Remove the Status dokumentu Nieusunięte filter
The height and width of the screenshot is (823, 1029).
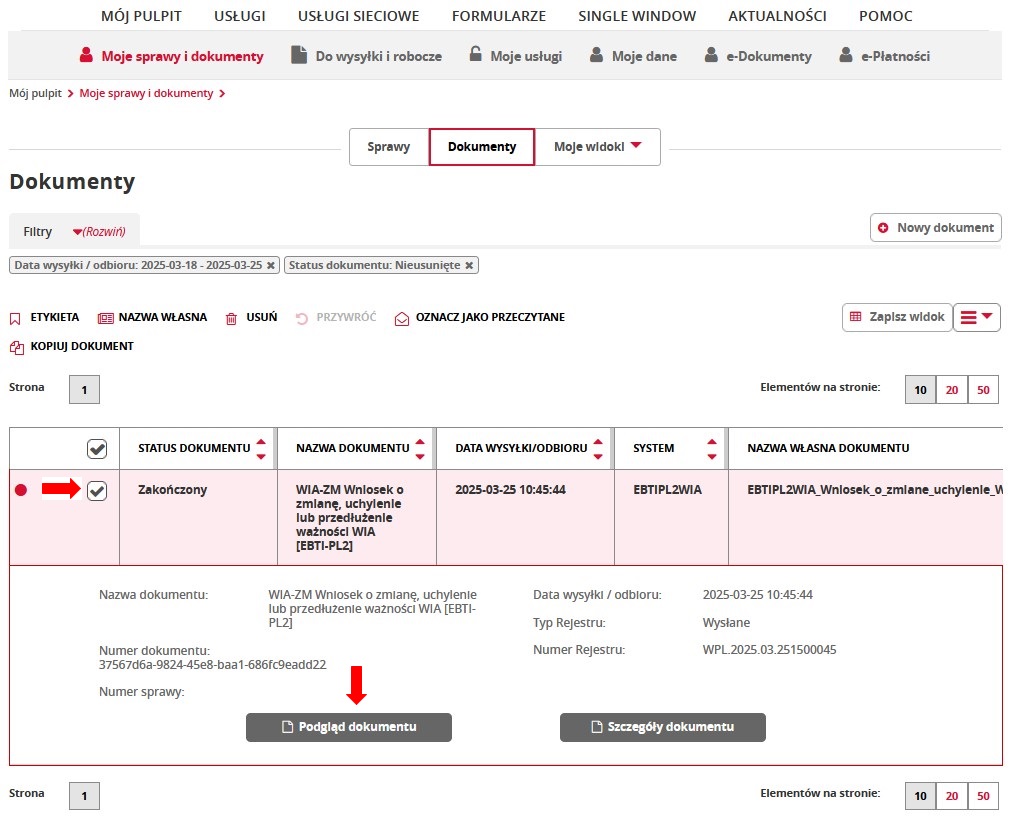(468, 265)
